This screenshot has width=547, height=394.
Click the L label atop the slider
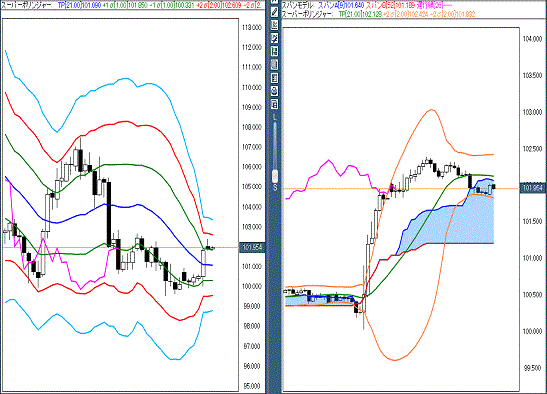coord(275,118)
